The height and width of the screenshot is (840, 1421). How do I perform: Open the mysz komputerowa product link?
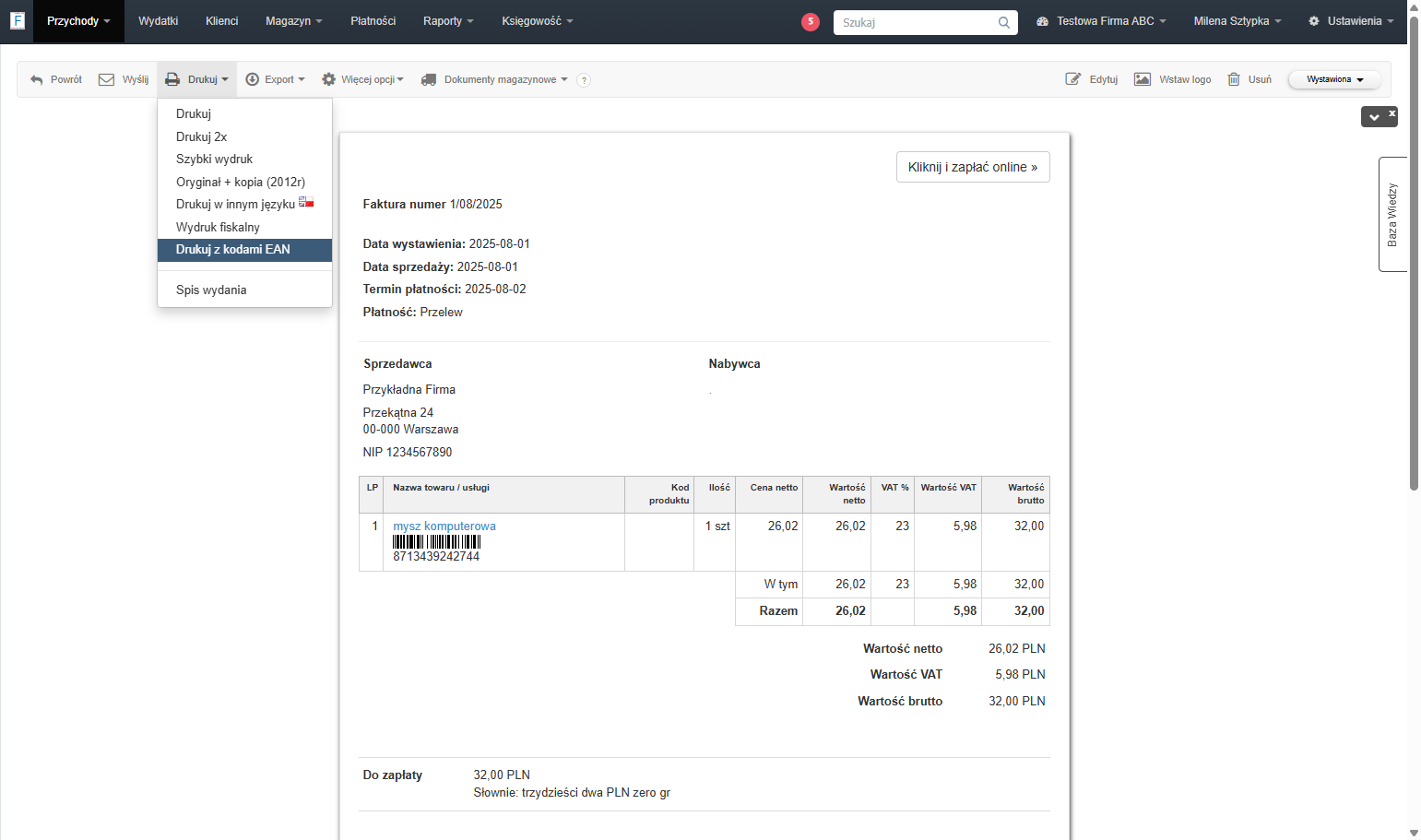[444, 526]
